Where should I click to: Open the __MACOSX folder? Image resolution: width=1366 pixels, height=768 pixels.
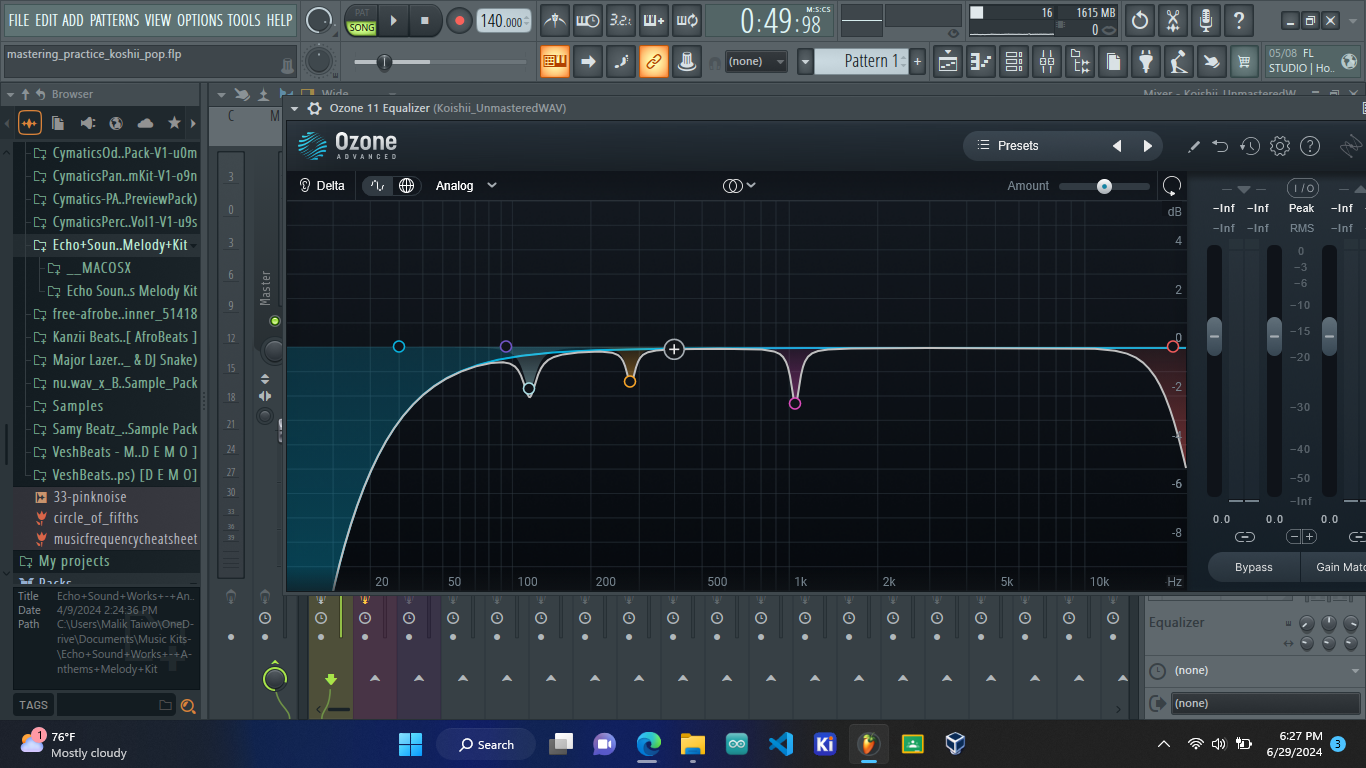tap(98, 268)
